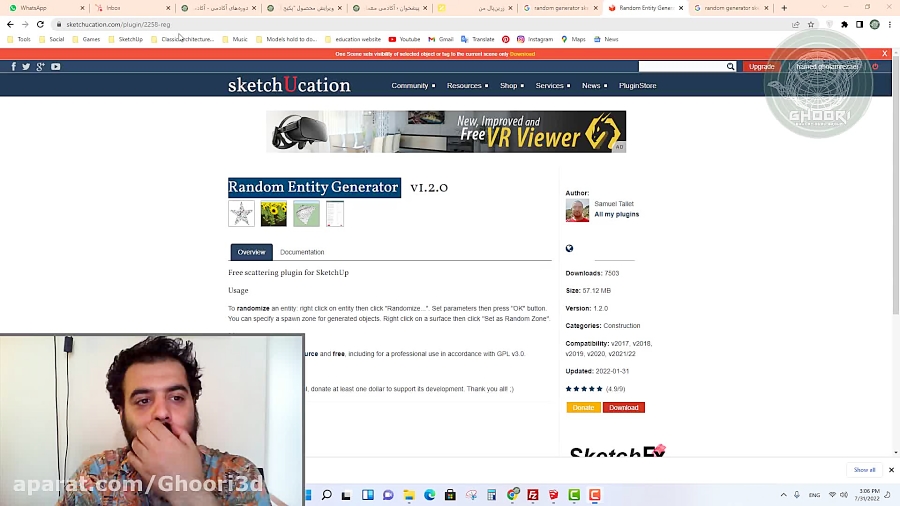This screenshot has width=900, height=506.
Task: Open the share page icon in address bar
Action: (x=796, y=24)
